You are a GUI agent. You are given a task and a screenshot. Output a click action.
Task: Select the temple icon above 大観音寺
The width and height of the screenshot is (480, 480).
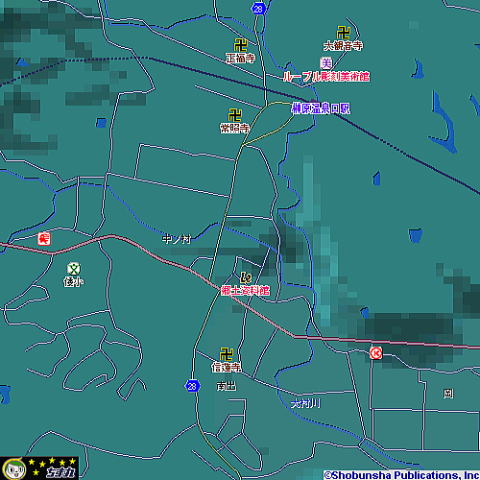pos(343,32)
